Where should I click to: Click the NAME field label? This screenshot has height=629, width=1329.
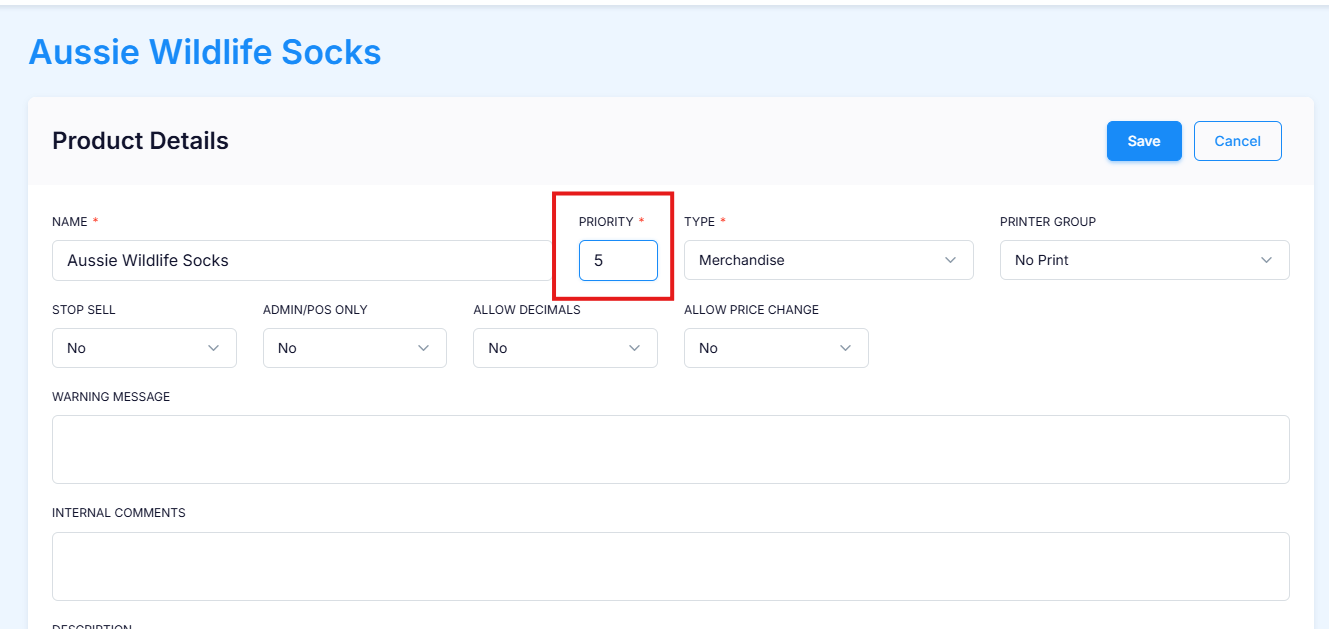[x=69, y=222]
